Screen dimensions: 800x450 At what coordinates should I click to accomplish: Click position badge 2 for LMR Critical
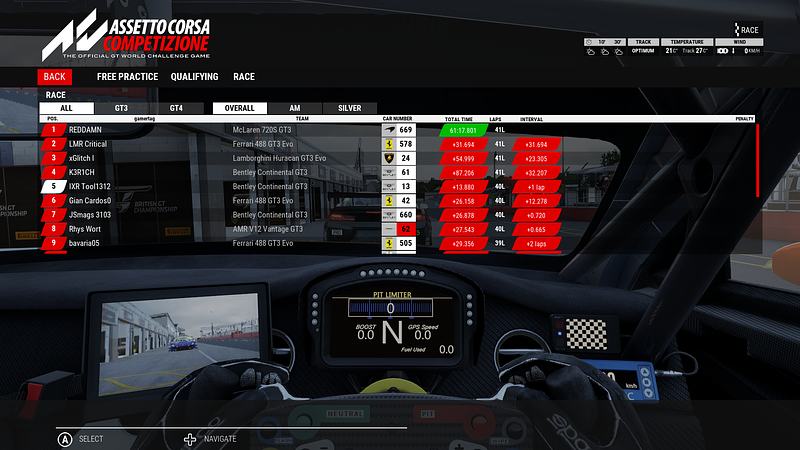[x=54, y=144]
